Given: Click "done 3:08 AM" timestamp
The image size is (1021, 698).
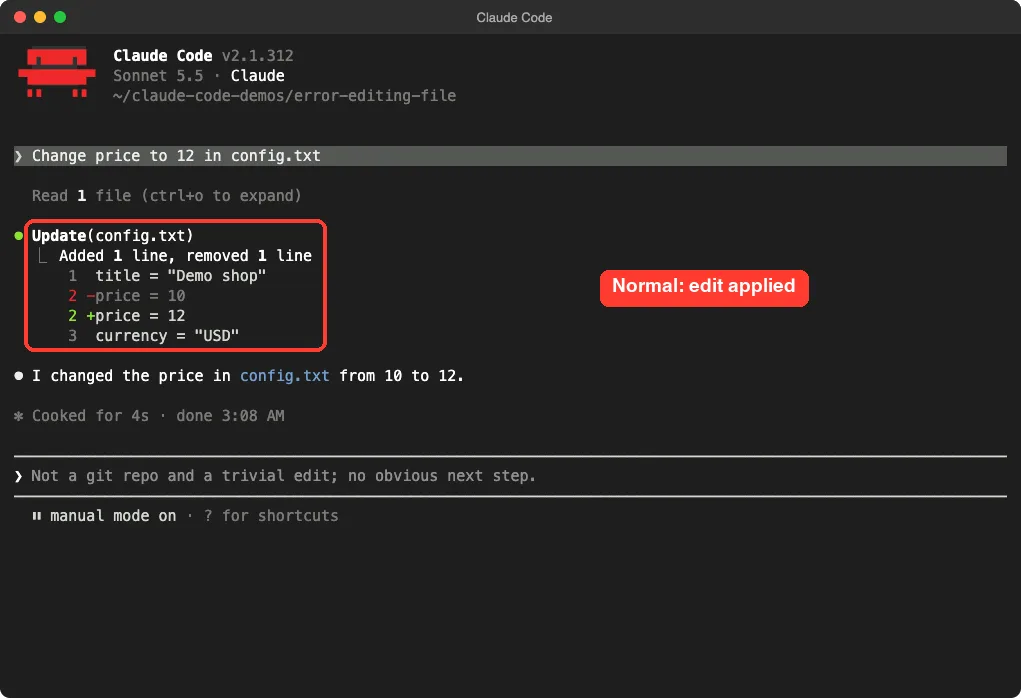Looking at the screenshot, I should pyautogui.click(x=230, y=416).
